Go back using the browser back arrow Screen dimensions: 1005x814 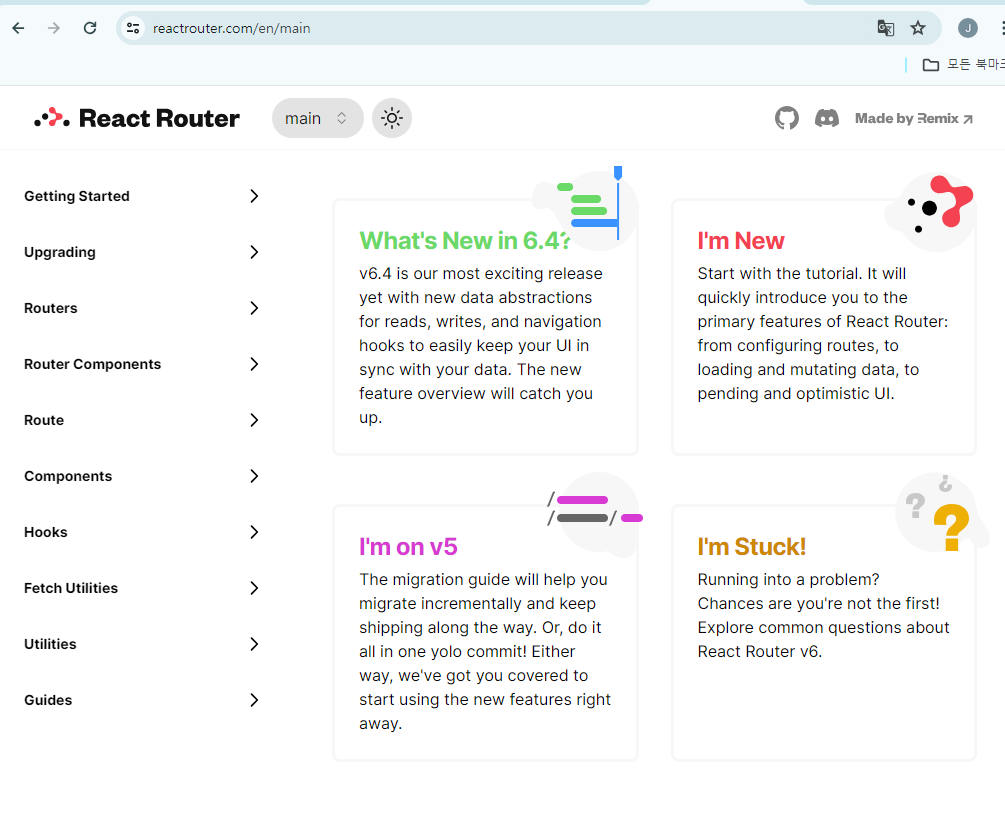coord(19,28)
